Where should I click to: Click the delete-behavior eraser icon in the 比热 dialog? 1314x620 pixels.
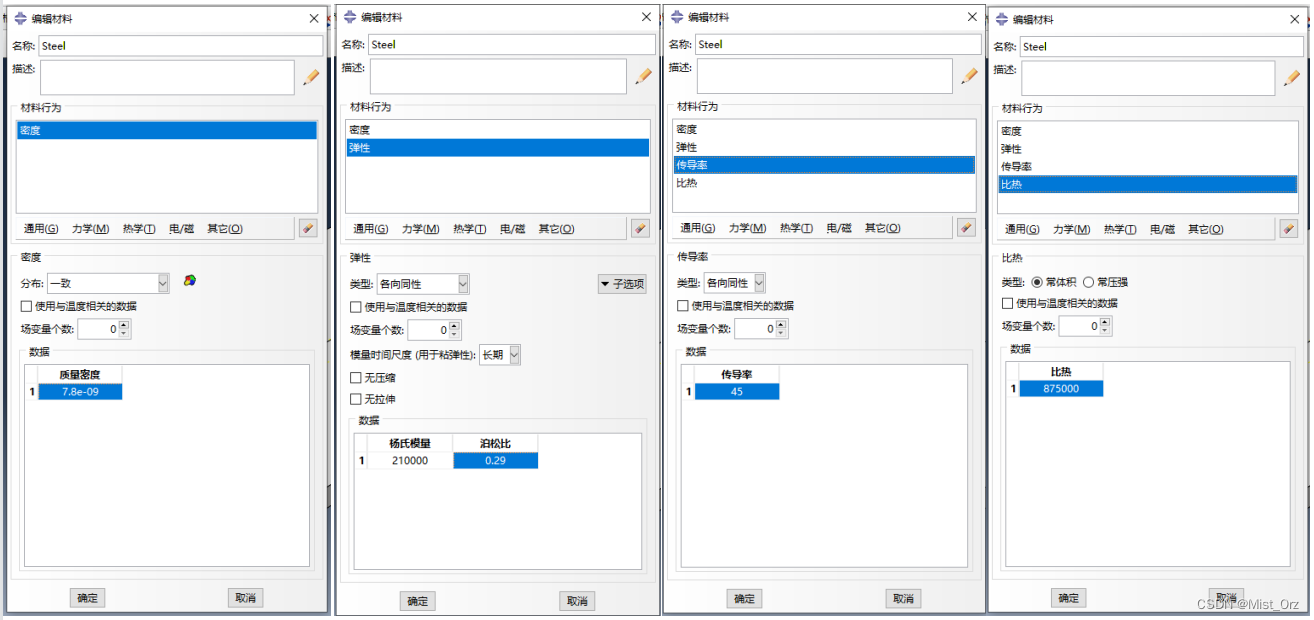tap(1289, 229)
